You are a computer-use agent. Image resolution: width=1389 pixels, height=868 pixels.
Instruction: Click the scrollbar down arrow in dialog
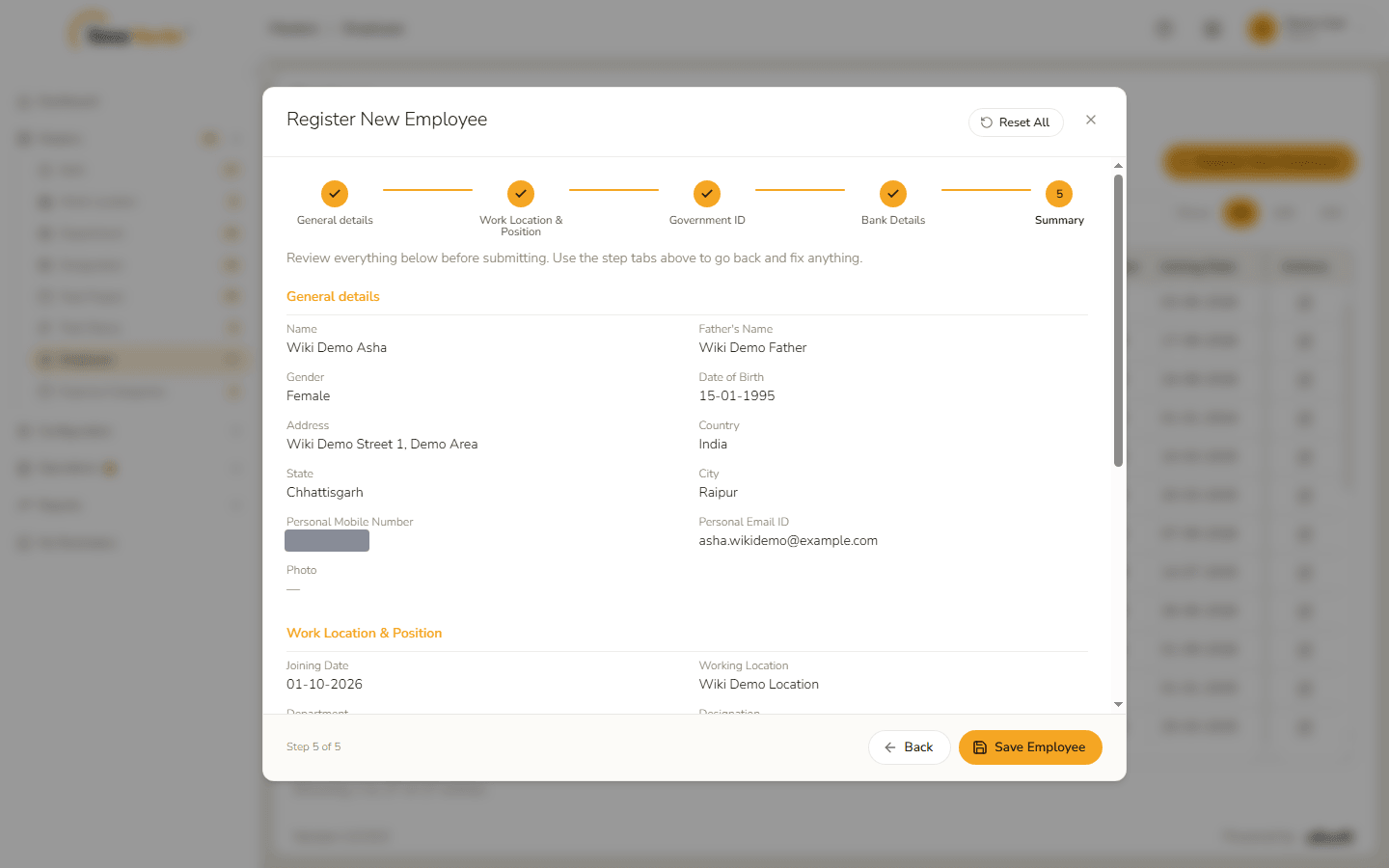click(x=1119, y=704)
